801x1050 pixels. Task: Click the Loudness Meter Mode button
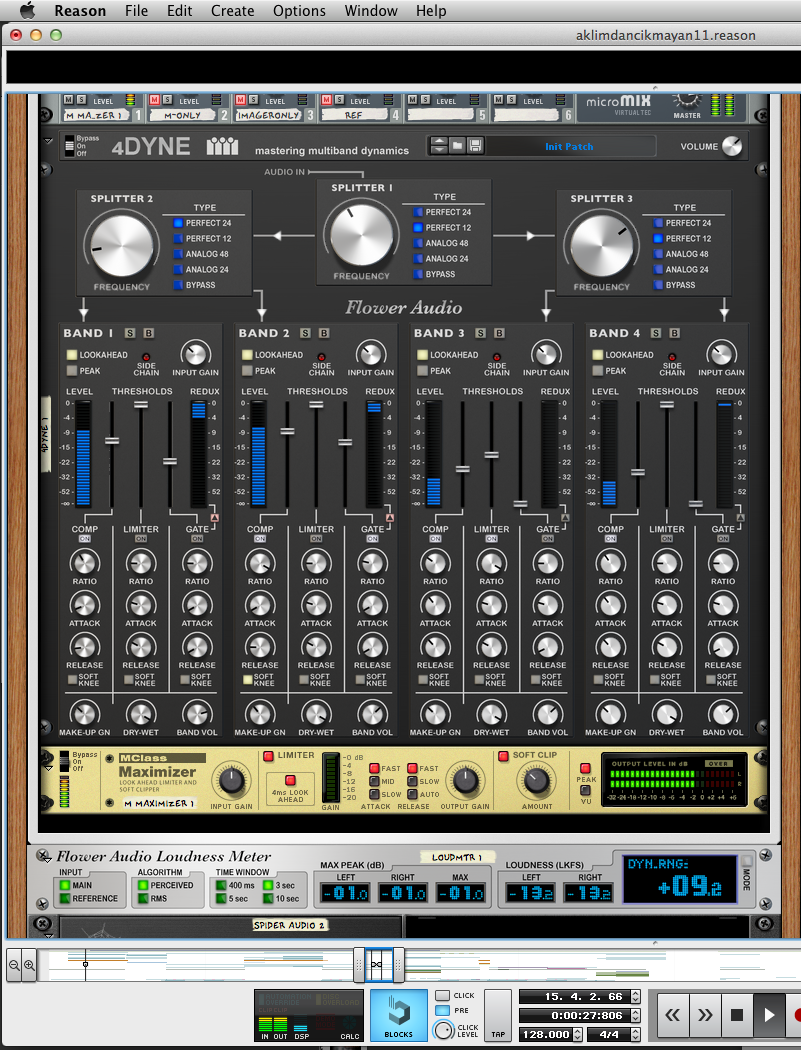click(746, 861)
